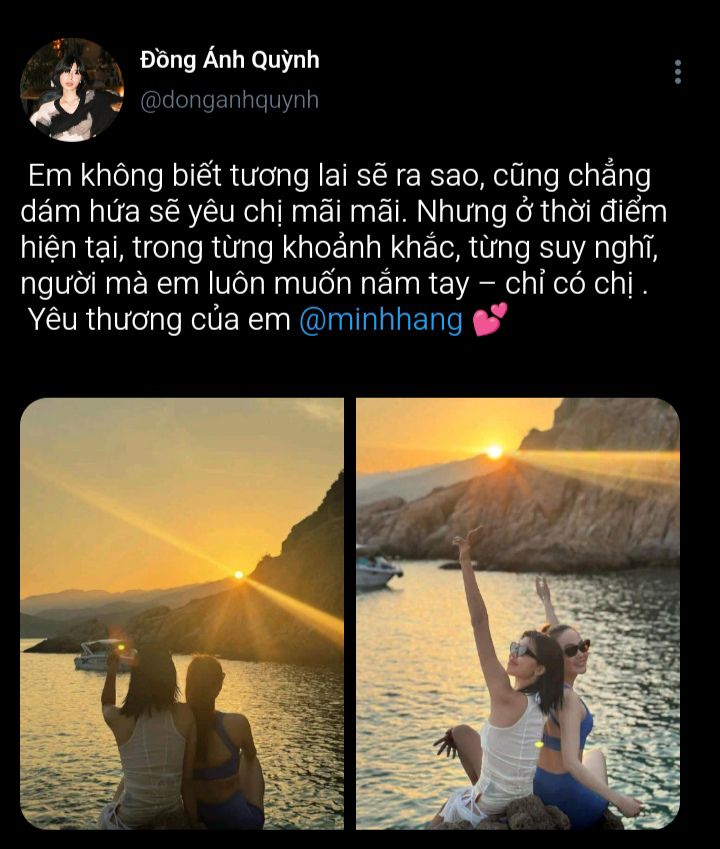Click the setting sun in the left photo
The image size is (720, 849).
238,574
